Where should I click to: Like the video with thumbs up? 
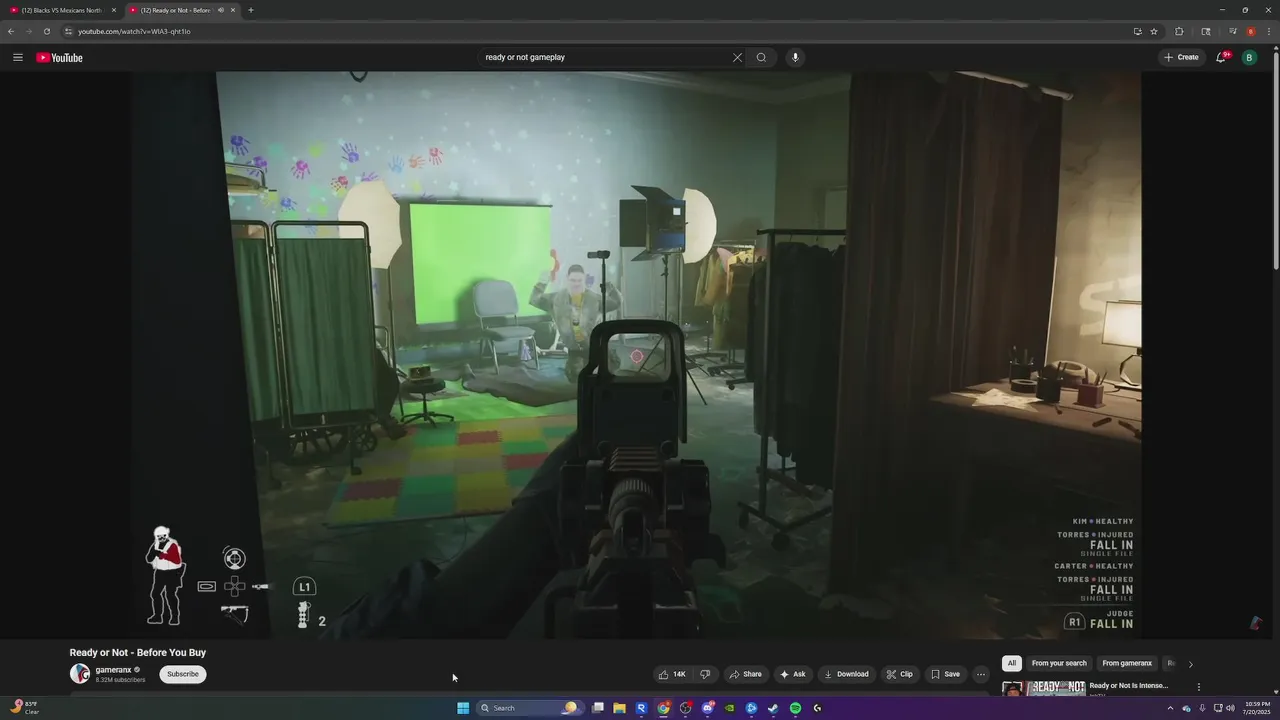coord(672,674)
